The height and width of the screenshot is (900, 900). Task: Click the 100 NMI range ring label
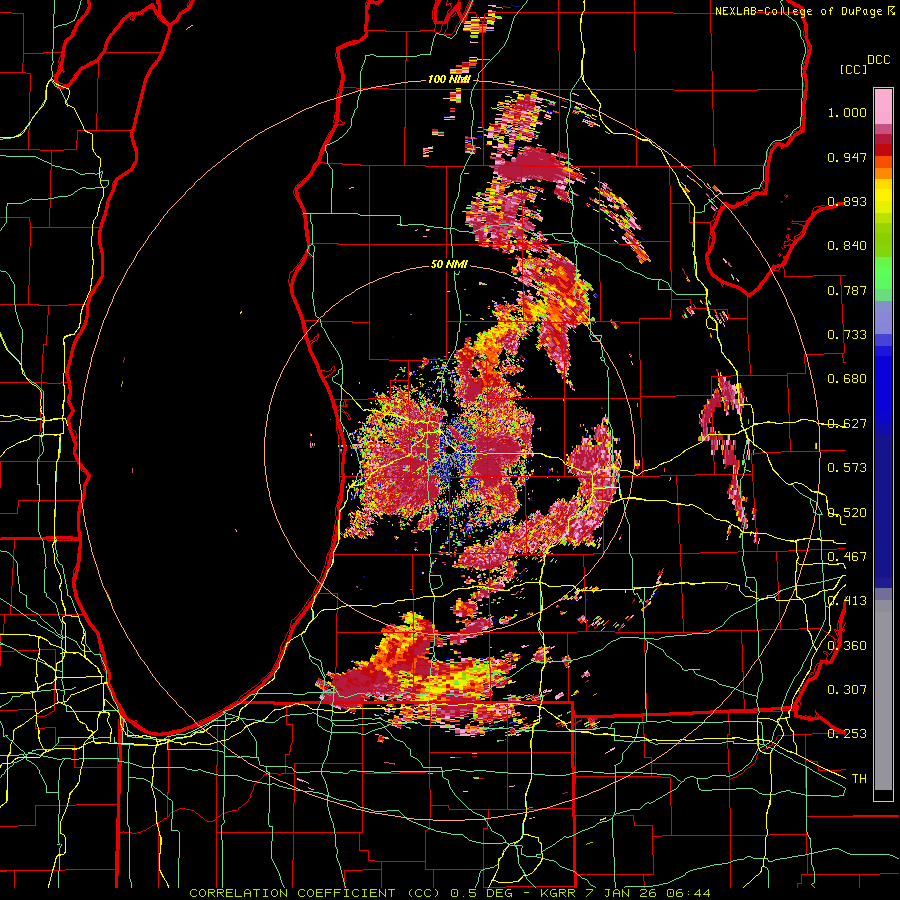click(x=449, y=79)
